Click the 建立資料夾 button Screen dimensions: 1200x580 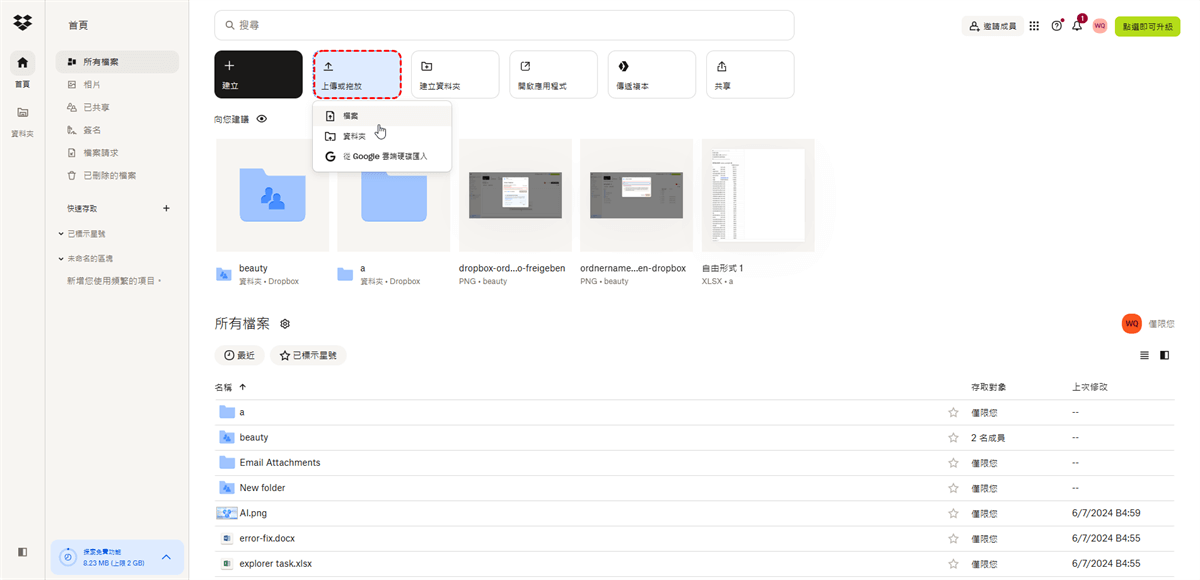click(455, 75)
